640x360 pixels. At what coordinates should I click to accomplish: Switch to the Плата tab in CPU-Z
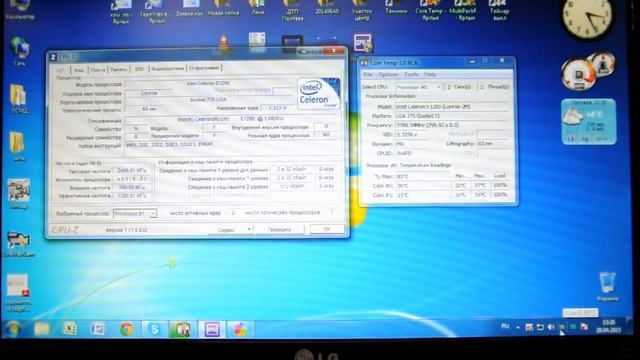click(x=98, y=70)
